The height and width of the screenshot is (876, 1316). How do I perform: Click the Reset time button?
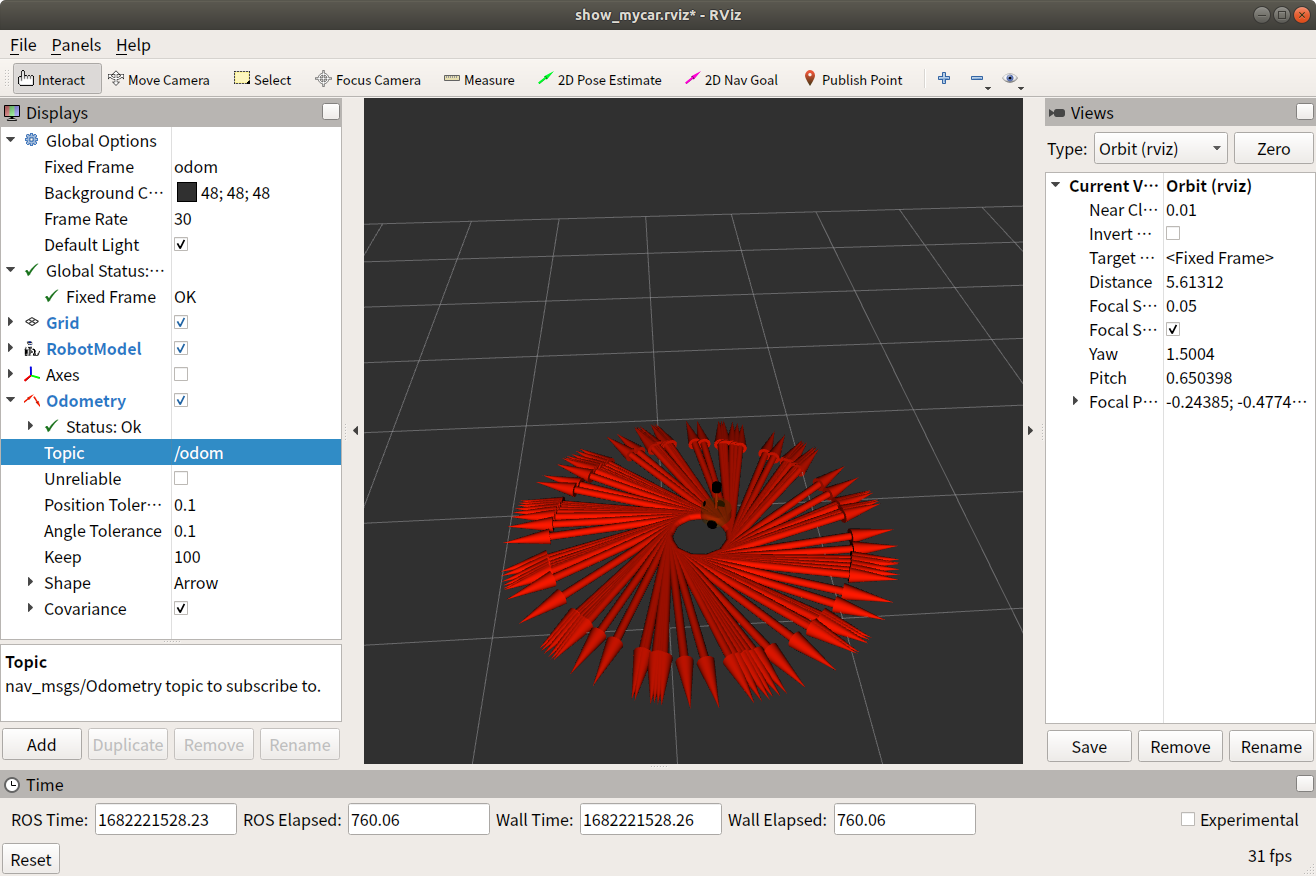(x=31, y=860)
